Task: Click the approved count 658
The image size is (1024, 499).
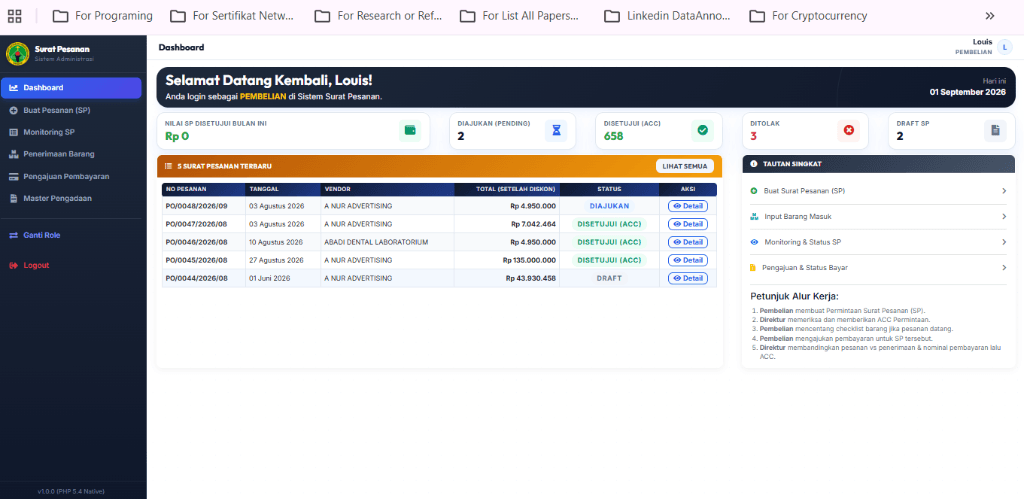Action: pos(613,137)
